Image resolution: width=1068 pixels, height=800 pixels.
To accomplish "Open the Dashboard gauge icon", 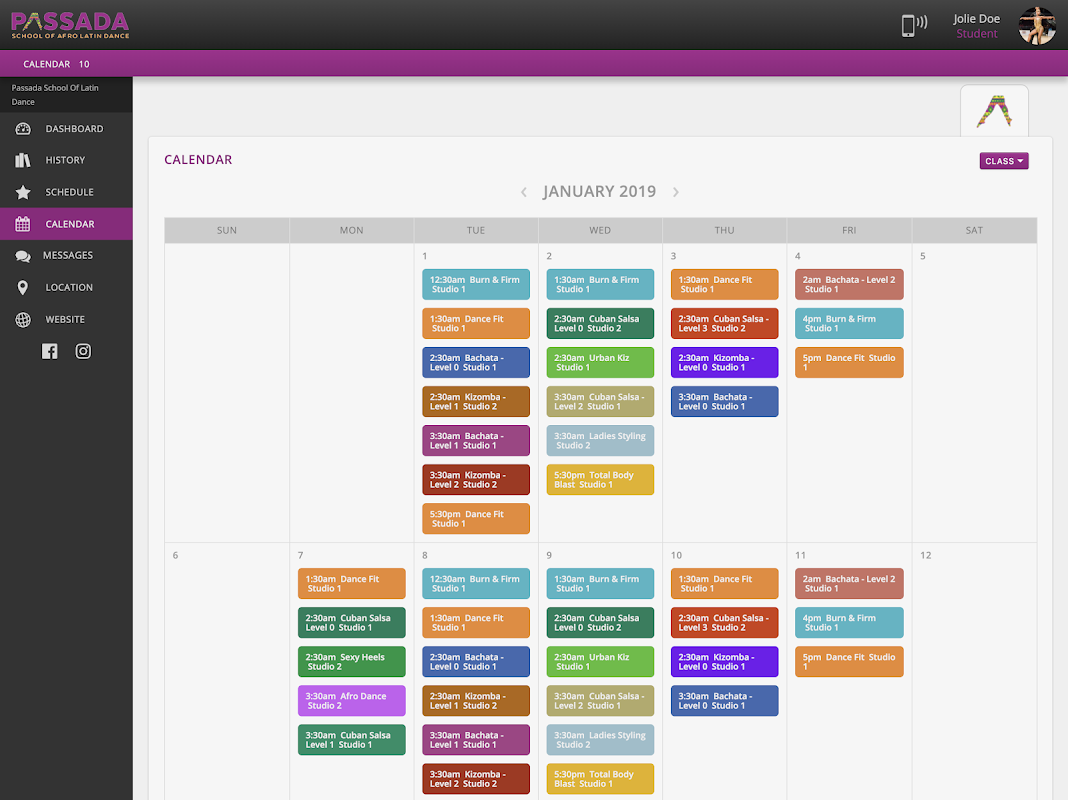I will click(x=23, y=129).
